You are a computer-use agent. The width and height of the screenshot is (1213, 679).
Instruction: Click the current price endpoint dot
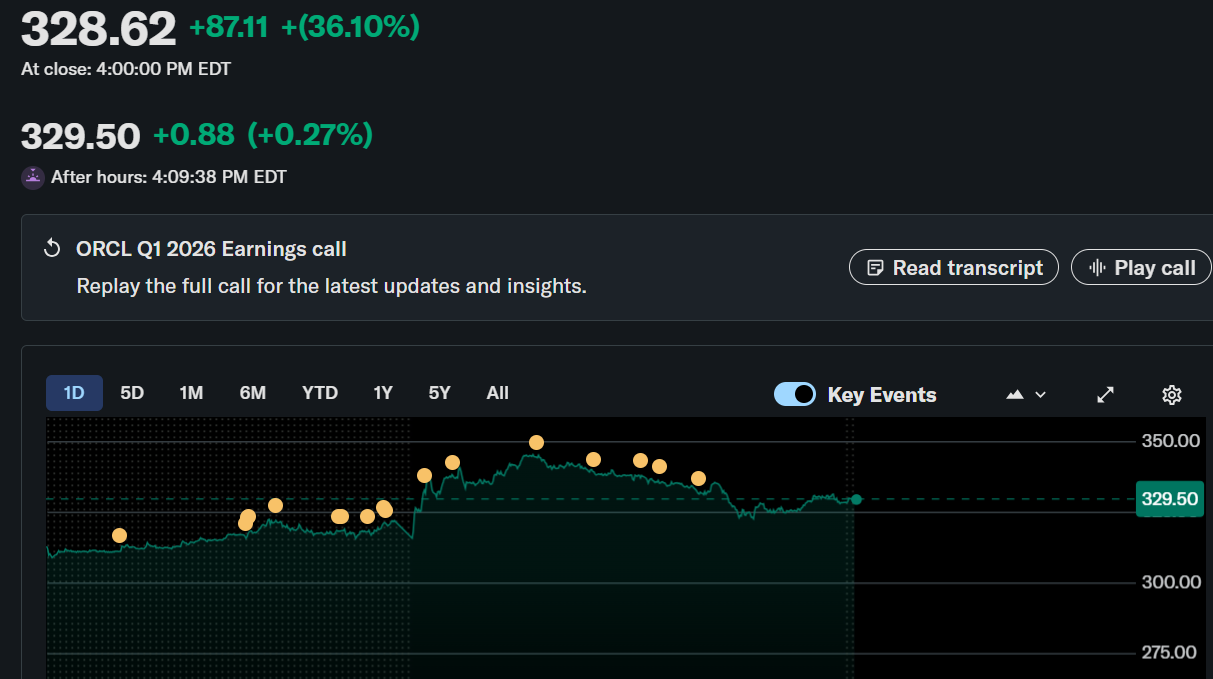(x=856, y=499)
